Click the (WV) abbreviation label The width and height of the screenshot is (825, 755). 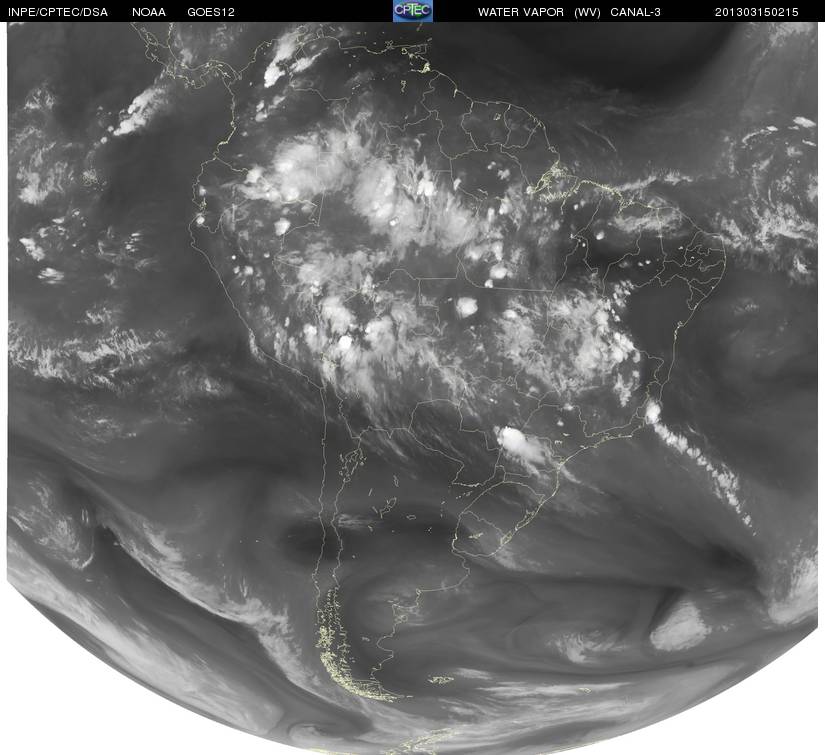point(587,12)
